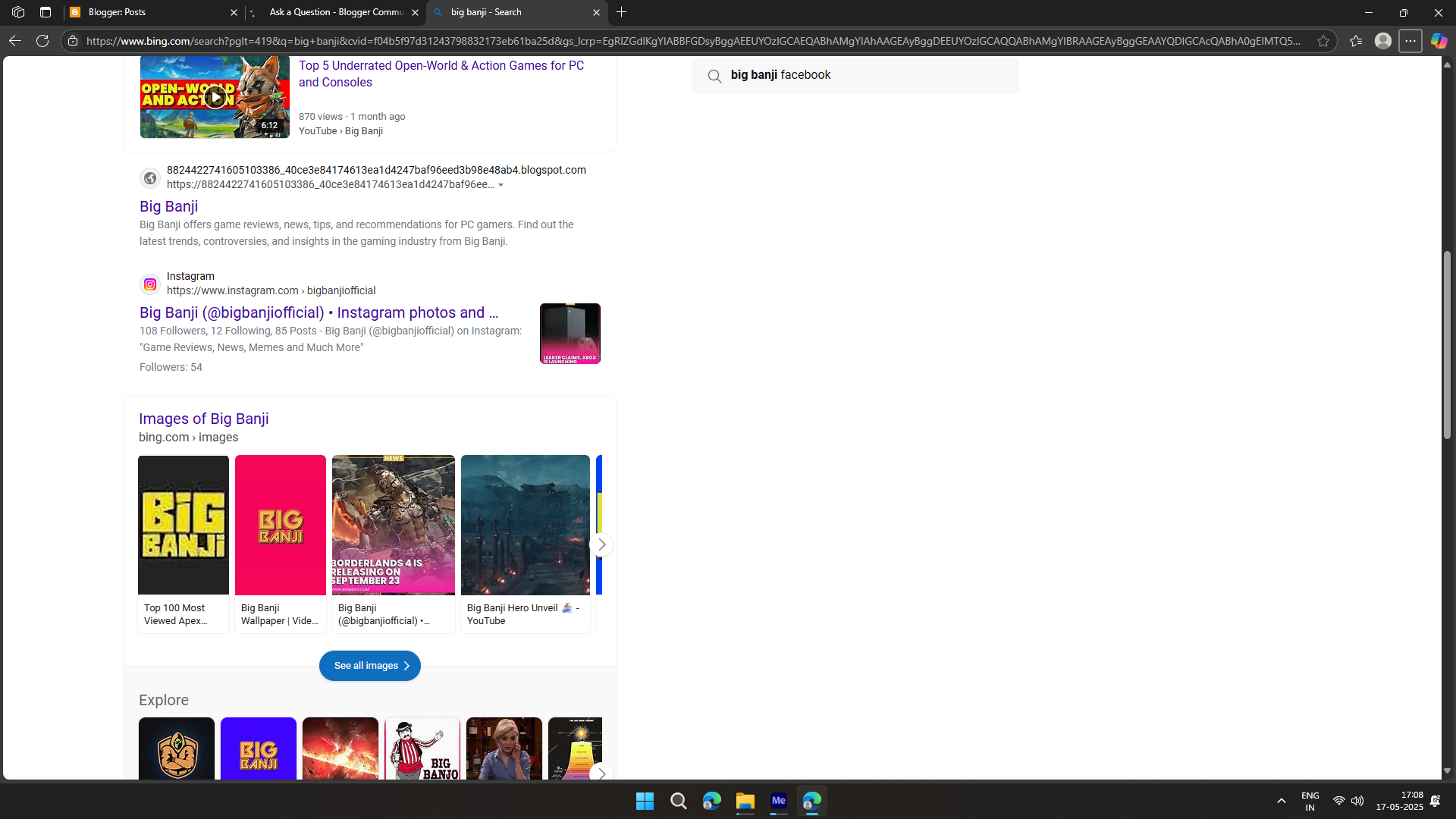The image size is (1456, 819).
Task: Click the browser back arrow
Action: (15, 41)
